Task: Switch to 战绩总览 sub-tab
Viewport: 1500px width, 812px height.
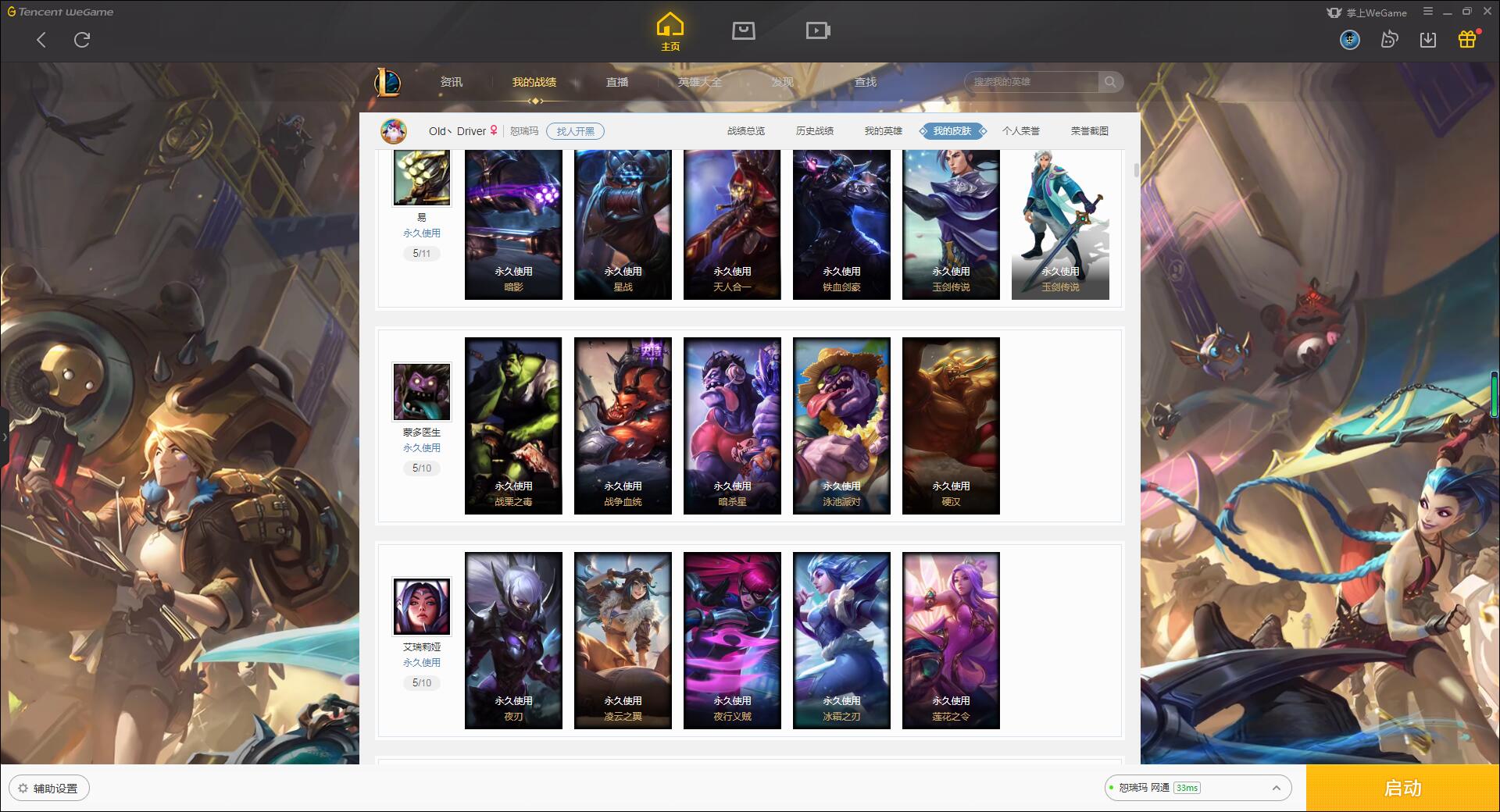Action: [x=746, y=131]
